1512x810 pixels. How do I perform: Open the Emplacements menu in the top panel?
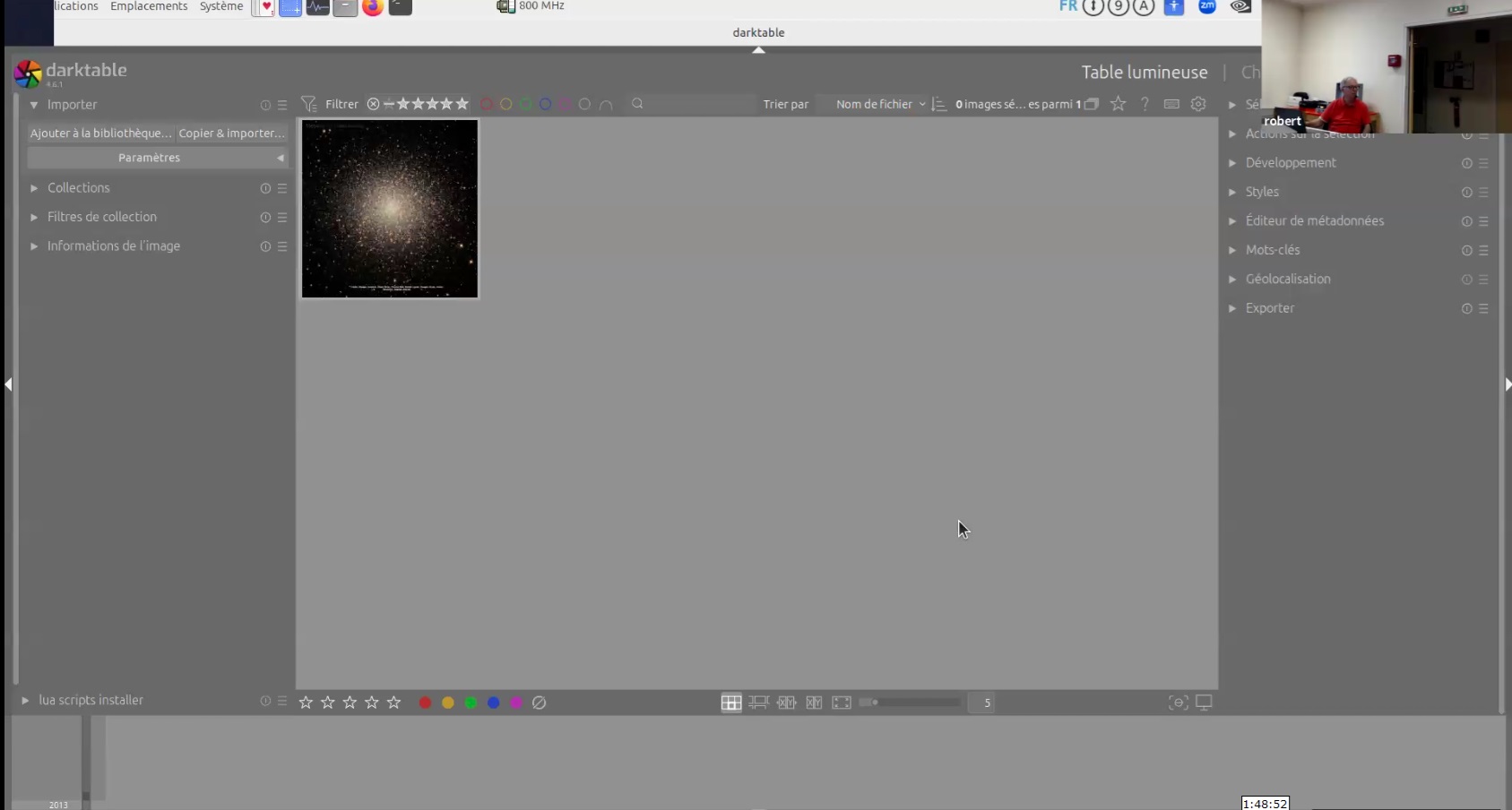149,6
